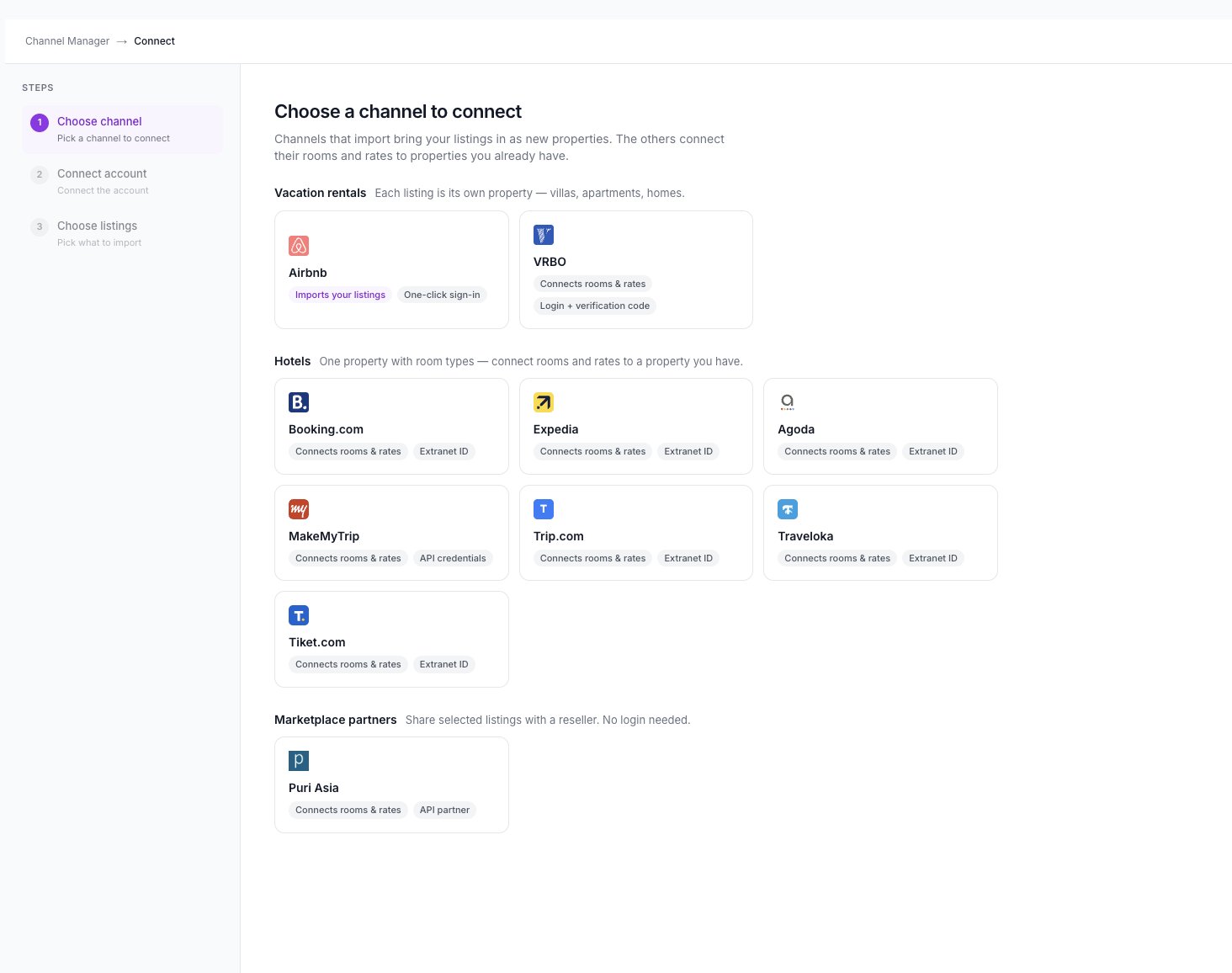Pick the Traveloka channel title
The height and width of the screenshot is (973, 1232).
805,536
